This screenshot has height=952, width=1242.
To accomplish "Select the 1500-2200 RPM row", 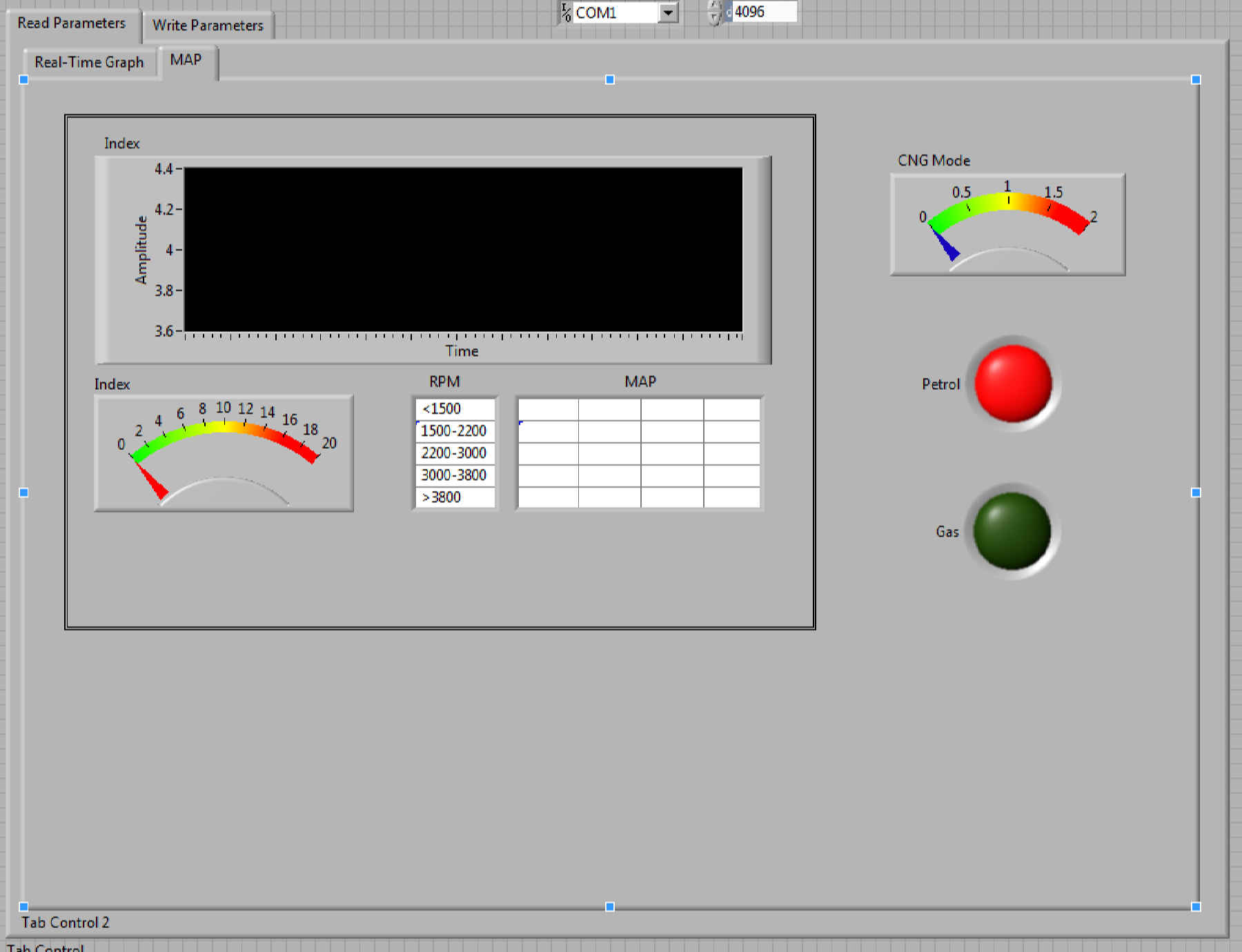I will 455,431.
